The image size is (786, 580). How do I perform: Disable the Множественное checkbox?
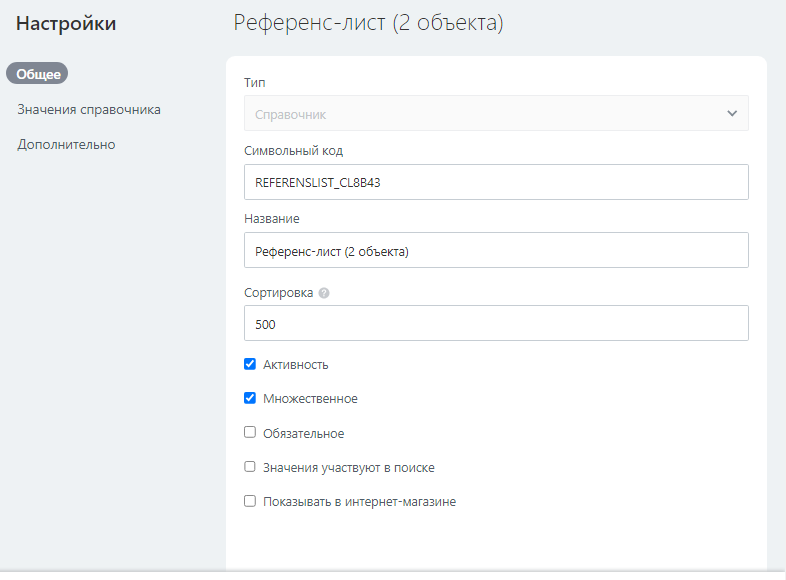pyautogui.click(x=250, y=398)
